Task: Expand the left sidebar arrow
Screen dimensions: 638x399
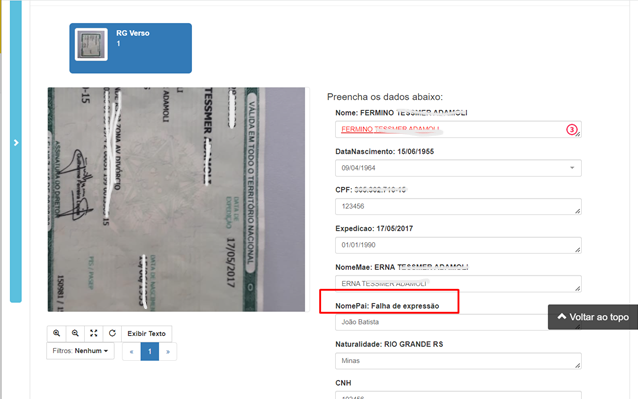Action: tap(16, 143)
